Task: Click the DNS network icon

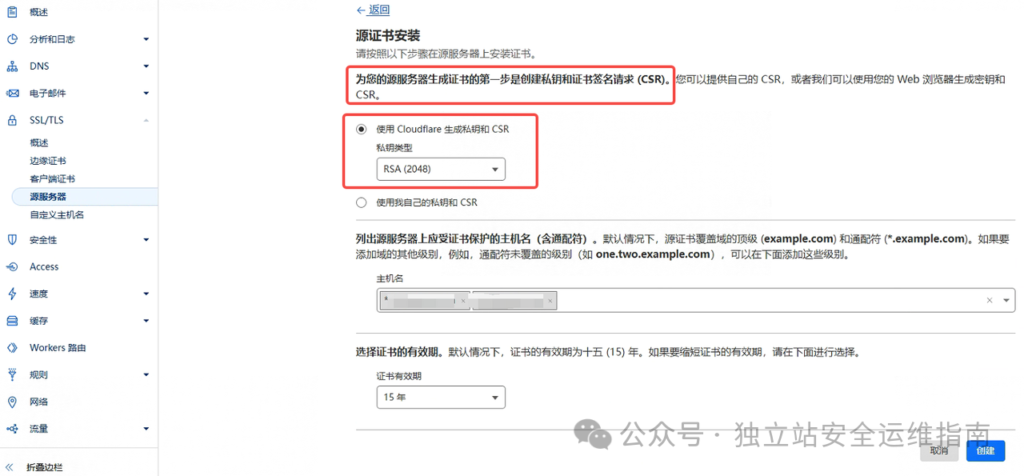Action: coord(12,67)
